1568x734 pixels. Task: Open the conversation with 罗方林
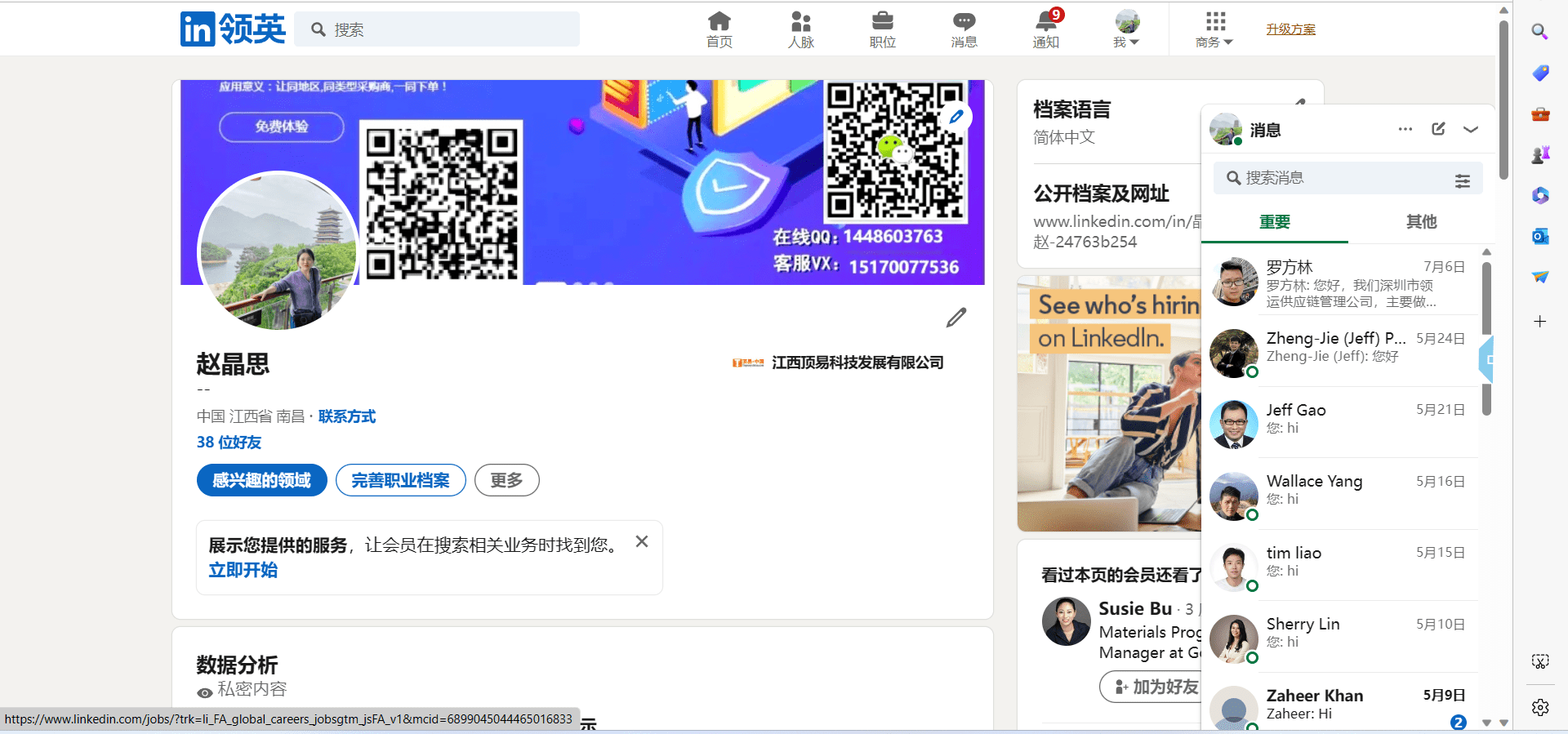[x=1339, y=283]
